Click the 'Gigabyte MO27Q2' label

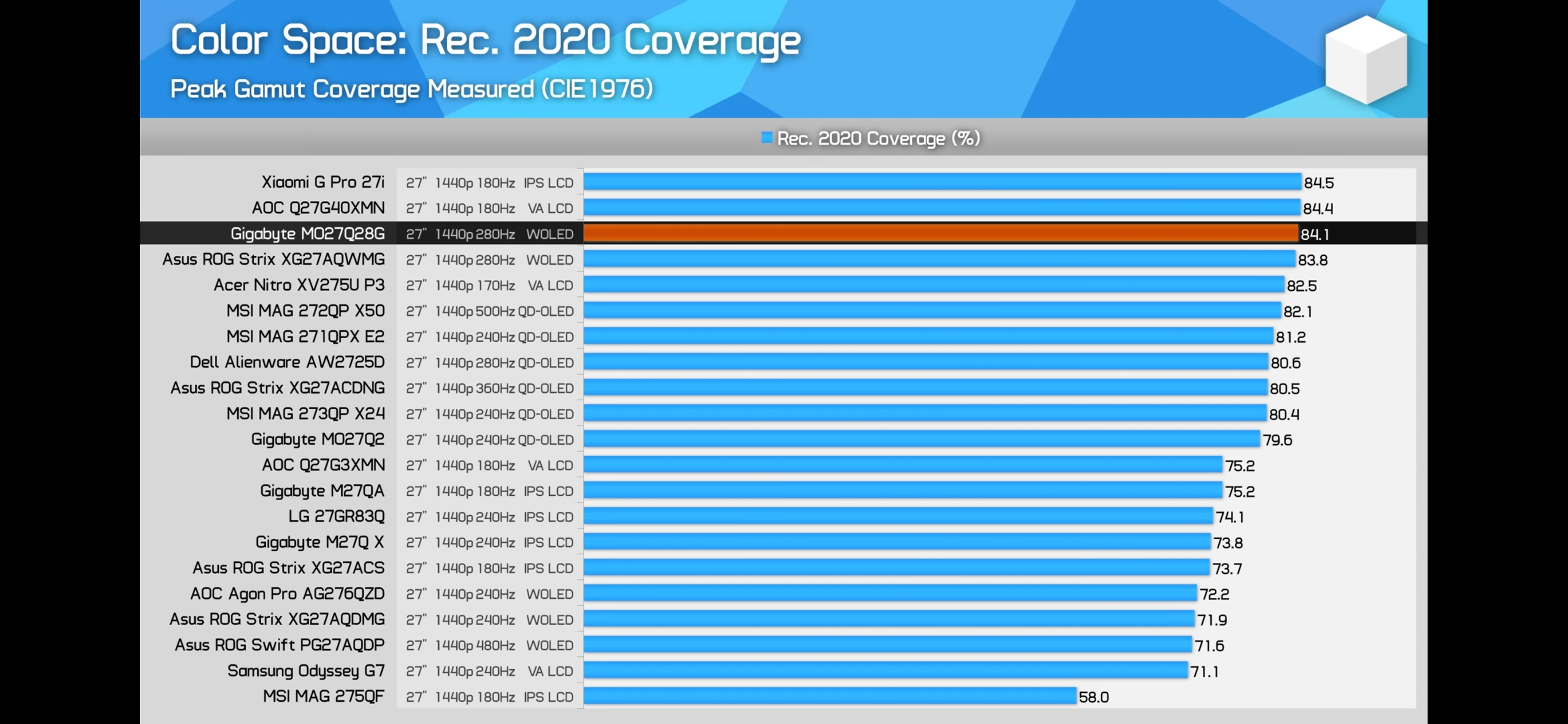pos(317,439)
